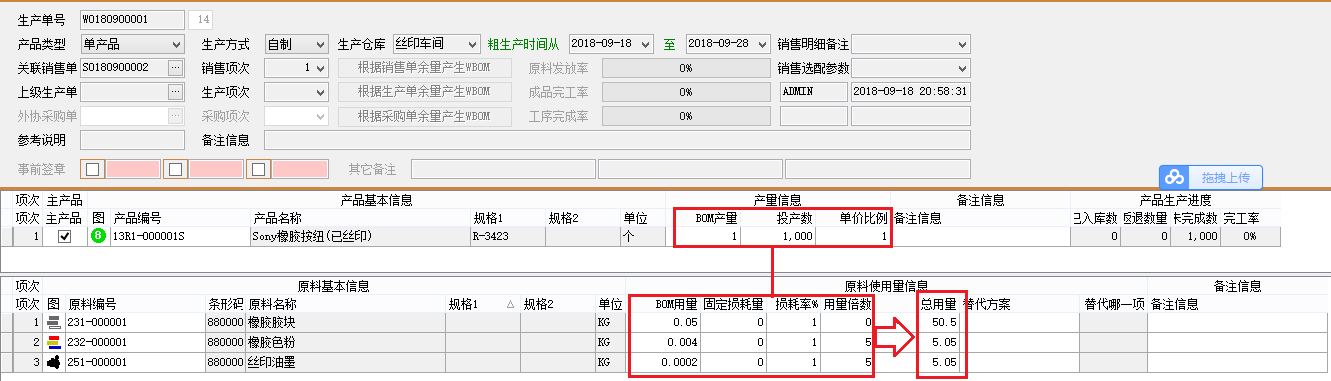Click 根据销售单余量产生WBOM button

[x=425, y=68]
